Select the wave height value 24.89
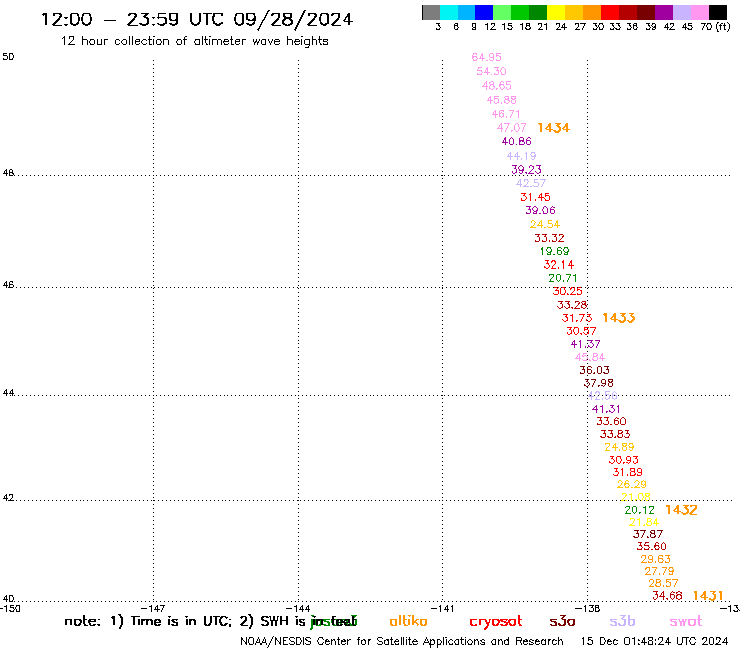740x650 pixels. point(619,447)
